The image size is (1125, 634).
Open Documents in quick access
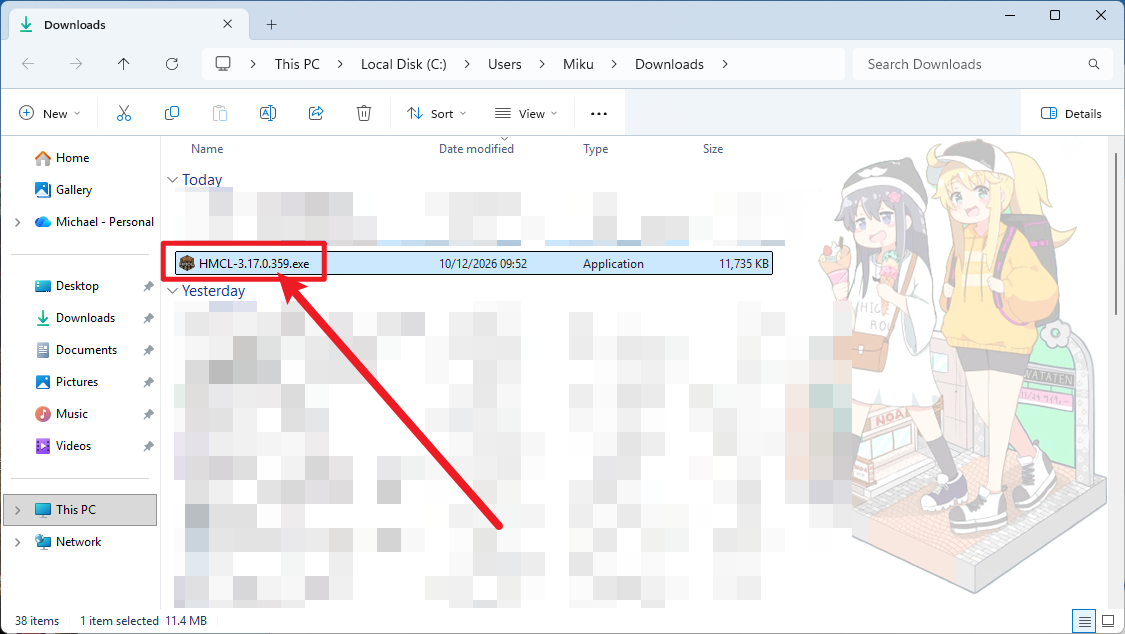(x=86, y=350)
